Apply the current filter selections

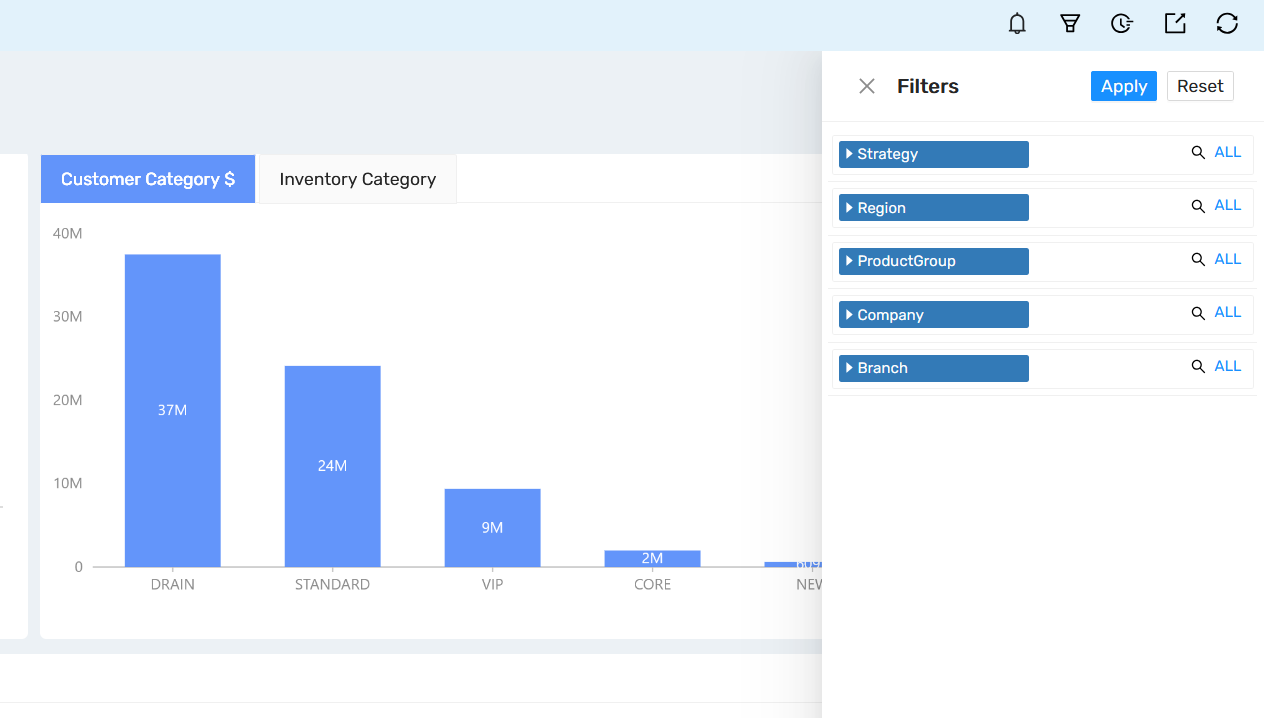[1123, 86]
